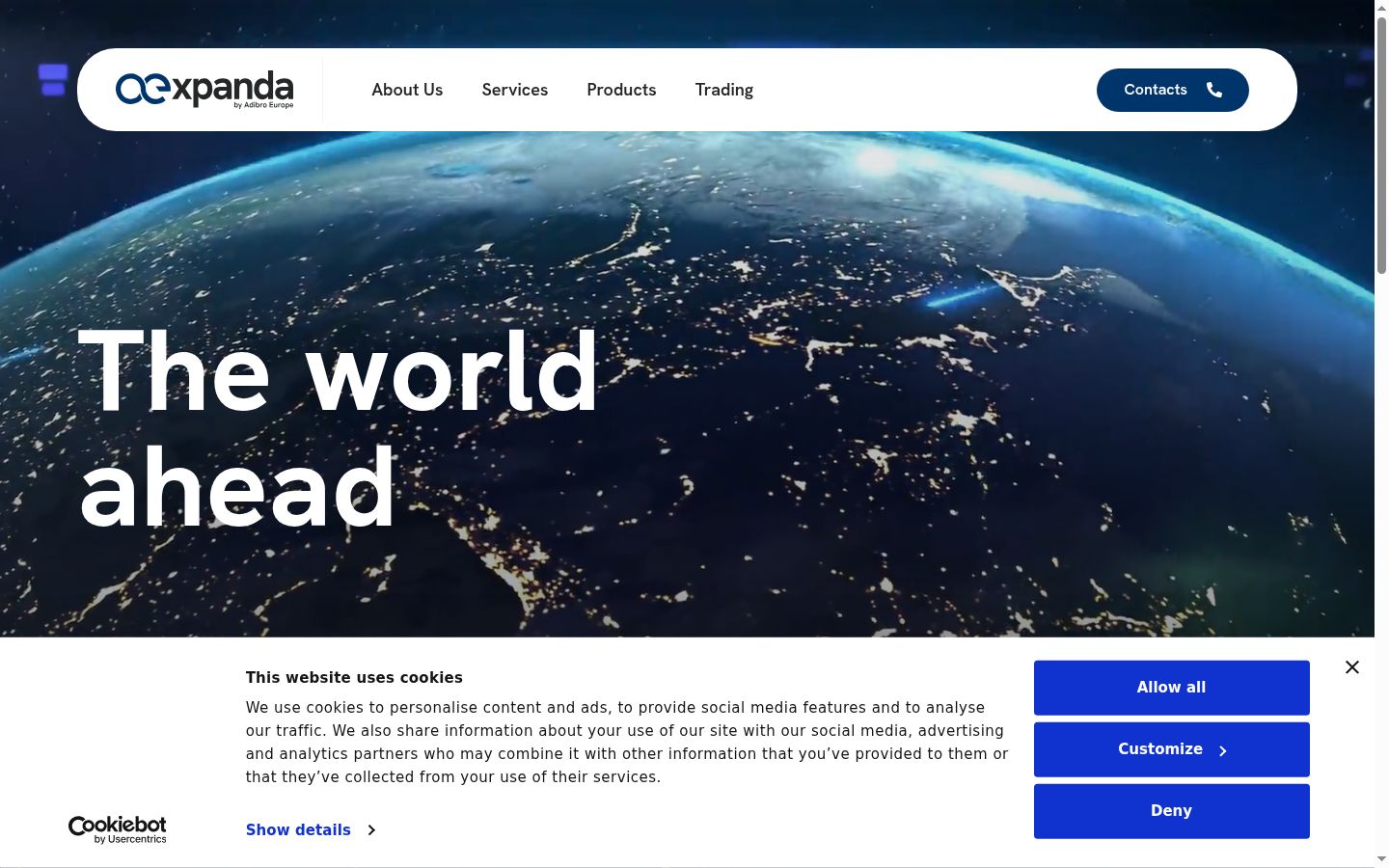1389x868 pixels.
Task: Open the Customize cookie options
Action: pos(1172,749)
